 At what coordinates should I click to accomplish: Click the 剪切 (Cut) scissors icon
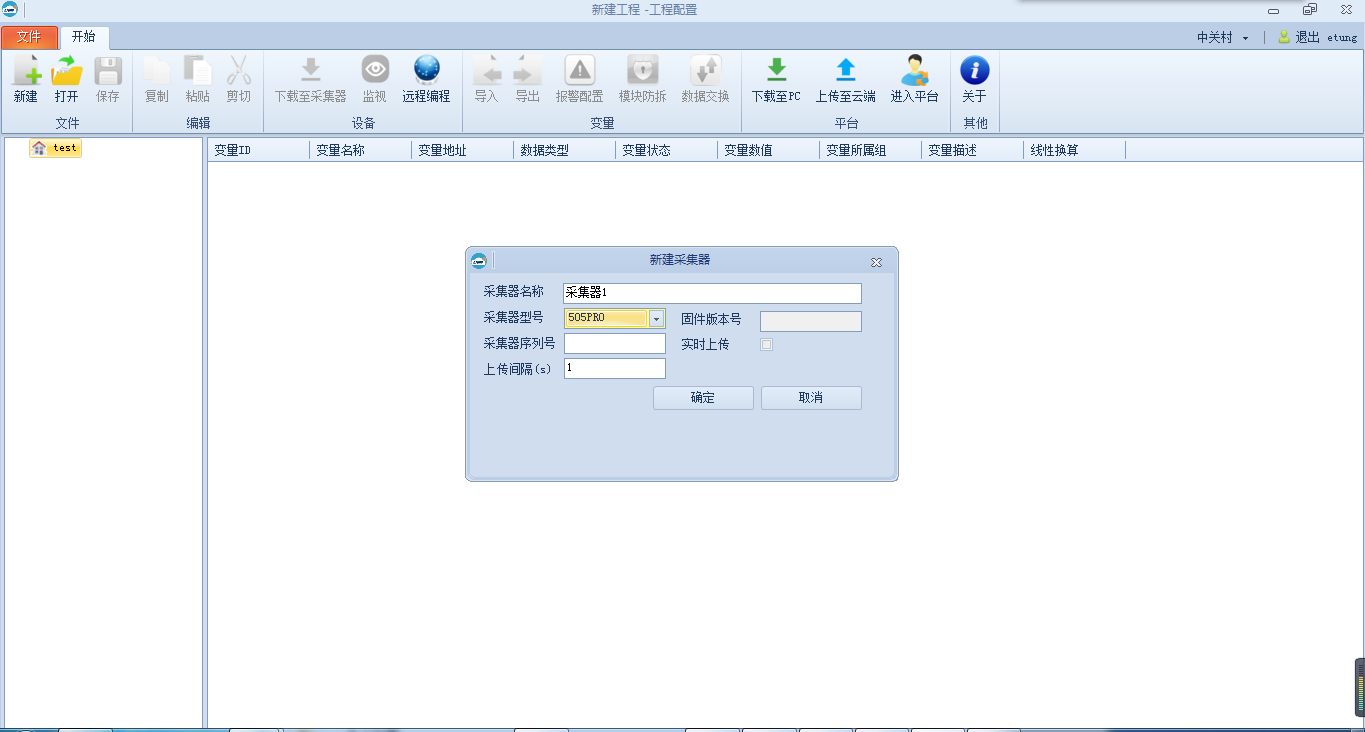[x=239, y=71]
